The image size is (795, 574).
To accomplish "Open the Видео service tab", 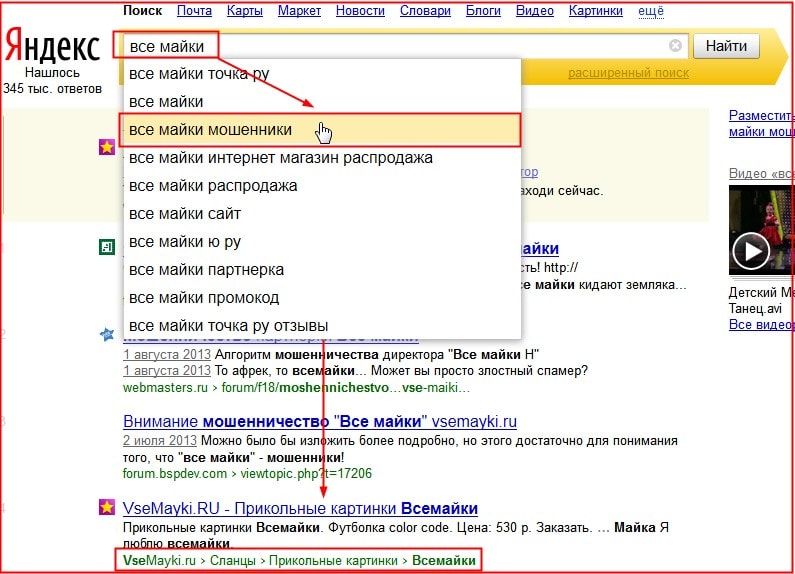I will [x=535, y=11].
